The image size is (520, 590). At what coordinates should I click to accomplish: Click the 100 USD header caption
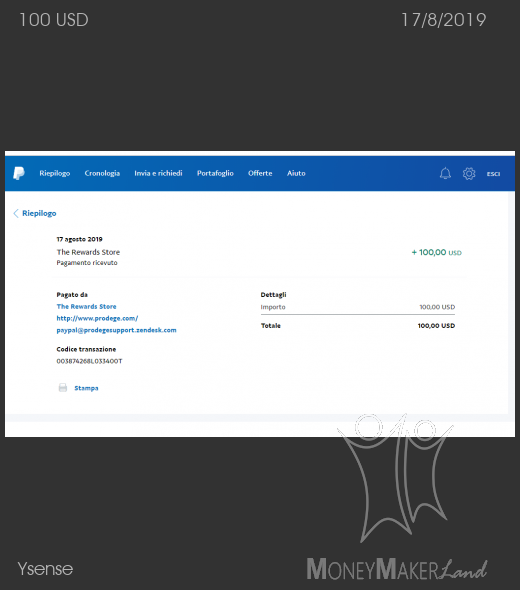[54, 20]
